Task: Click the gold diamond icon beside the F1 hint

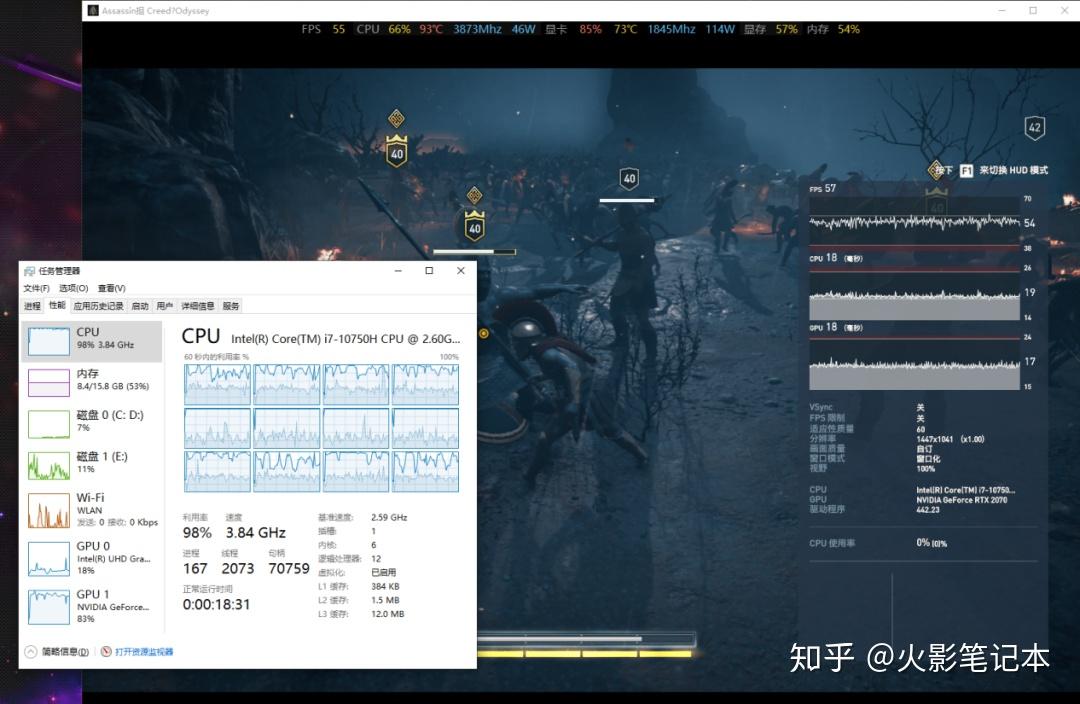Action: 936,169
